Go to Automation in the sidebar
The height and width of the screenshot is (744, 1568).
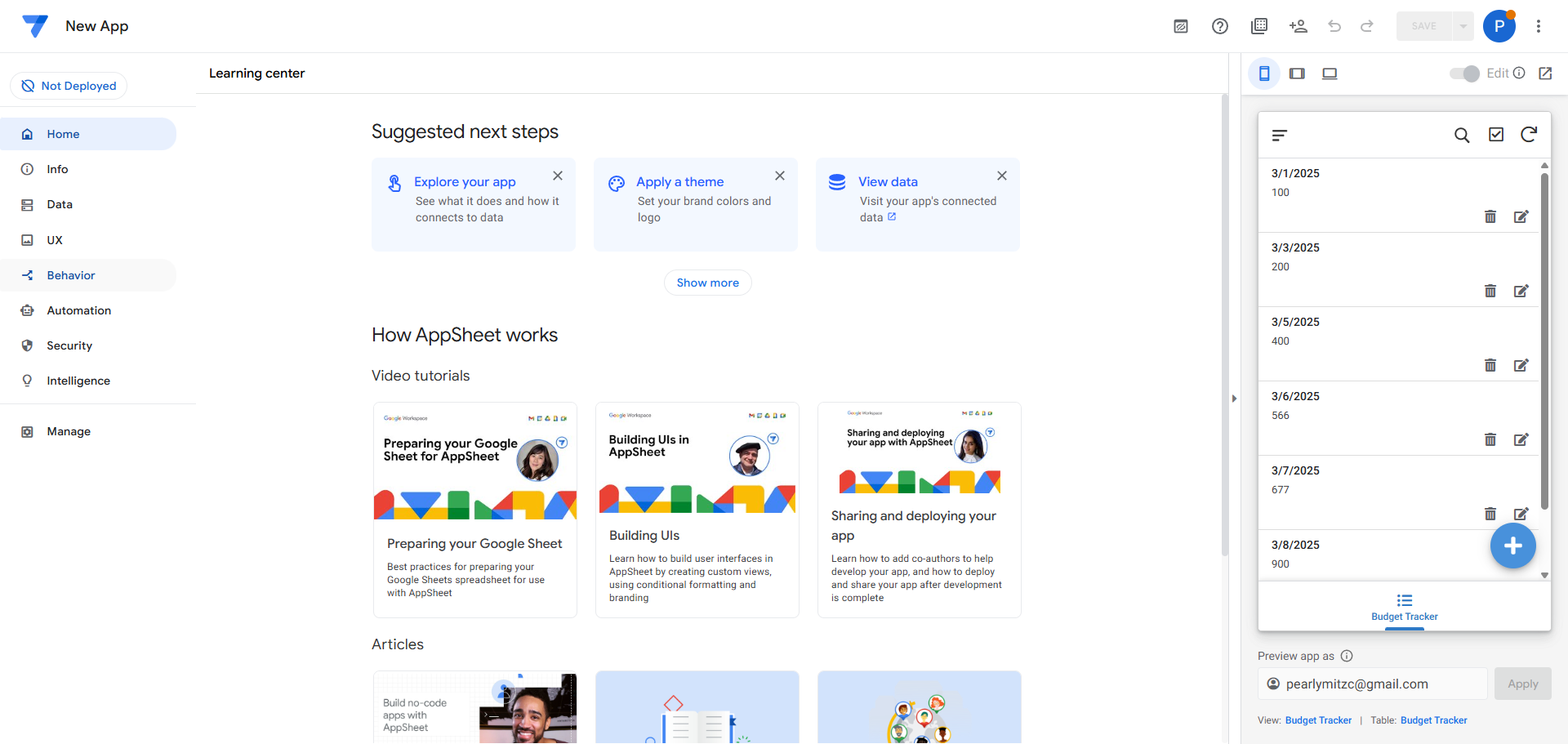point(78,310)
